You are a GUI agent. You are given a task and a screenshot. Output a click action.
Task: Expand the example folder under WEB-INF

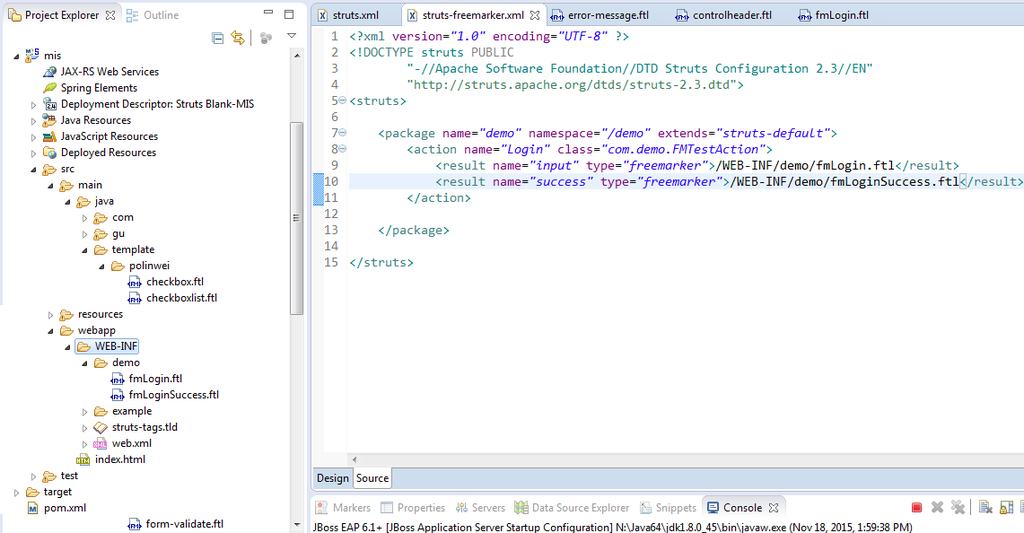[86, 412]
